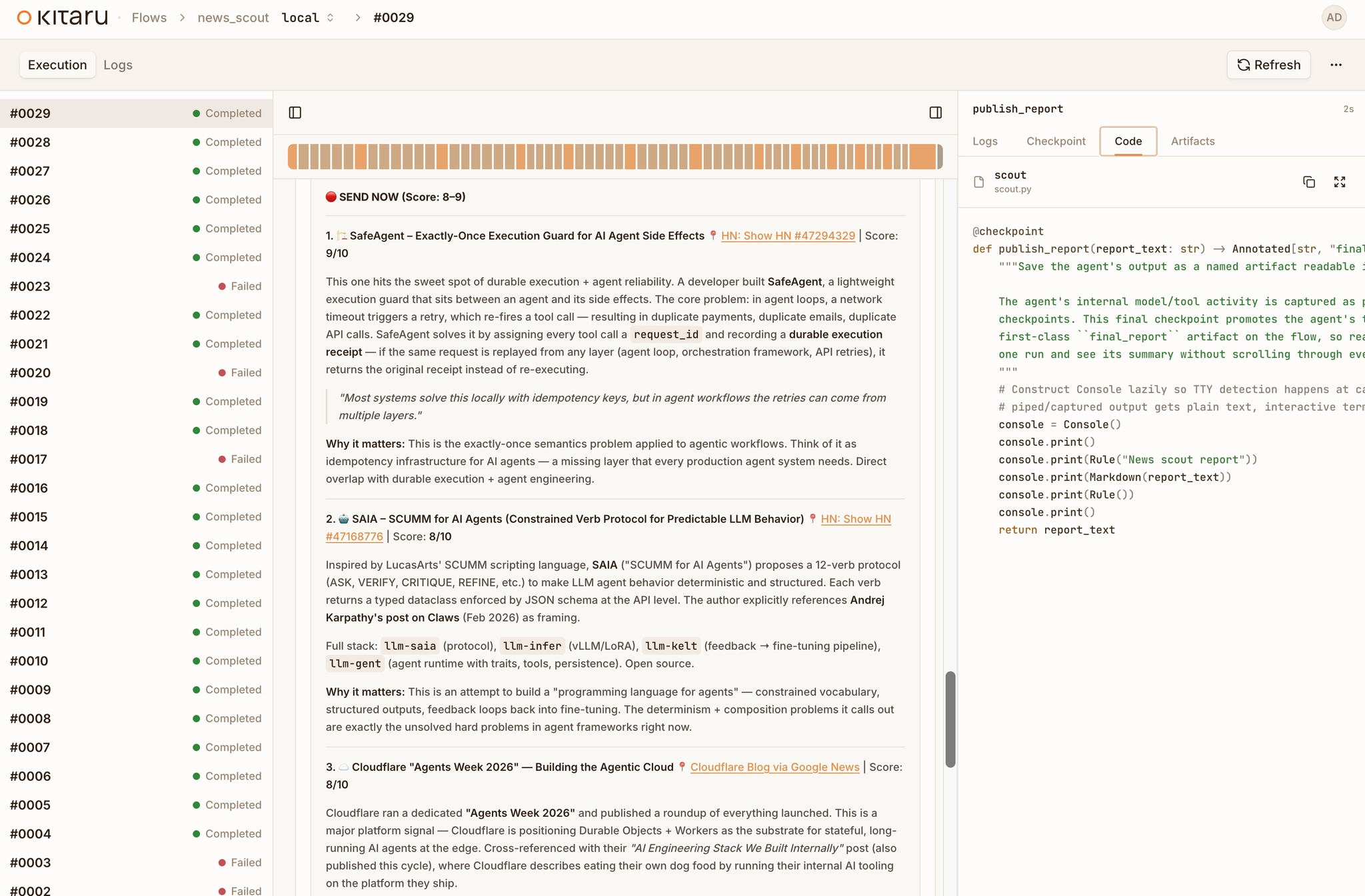Screen dimensions: 1365x896
Task: Select run #0009
Action: (136, 689)
